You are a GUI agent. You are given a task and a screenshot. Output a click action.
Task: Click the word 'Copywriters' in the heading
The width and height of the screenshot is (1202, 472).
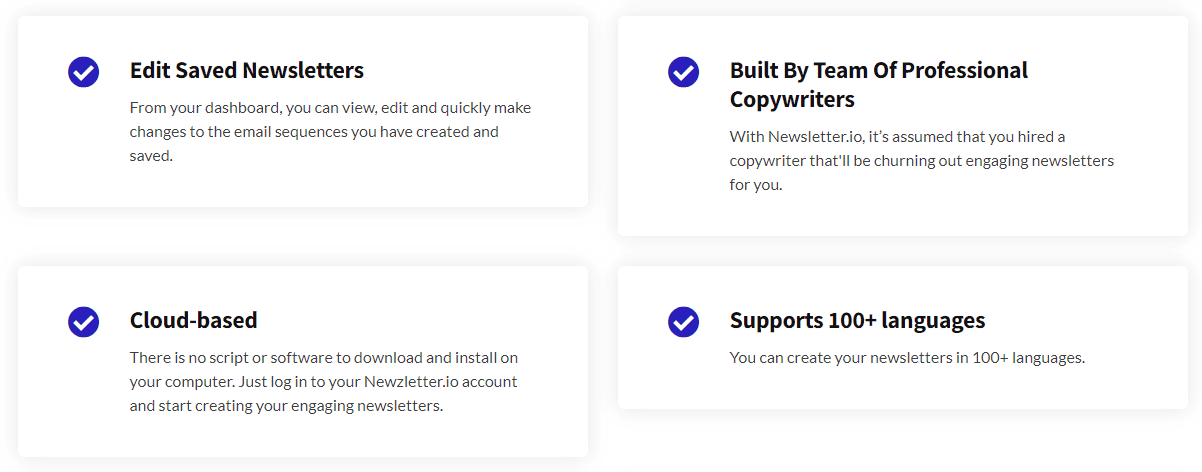click(x=792, y=100)
